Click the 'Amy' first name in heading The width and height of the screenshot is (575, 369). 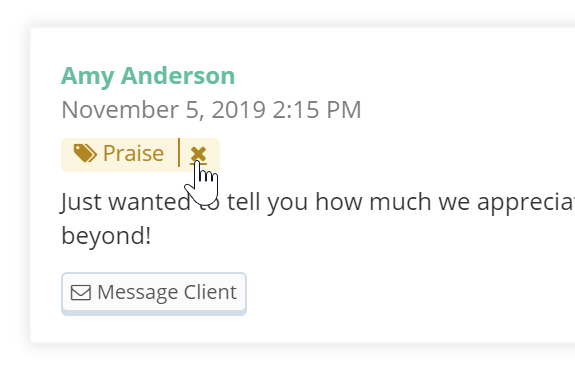88,77
